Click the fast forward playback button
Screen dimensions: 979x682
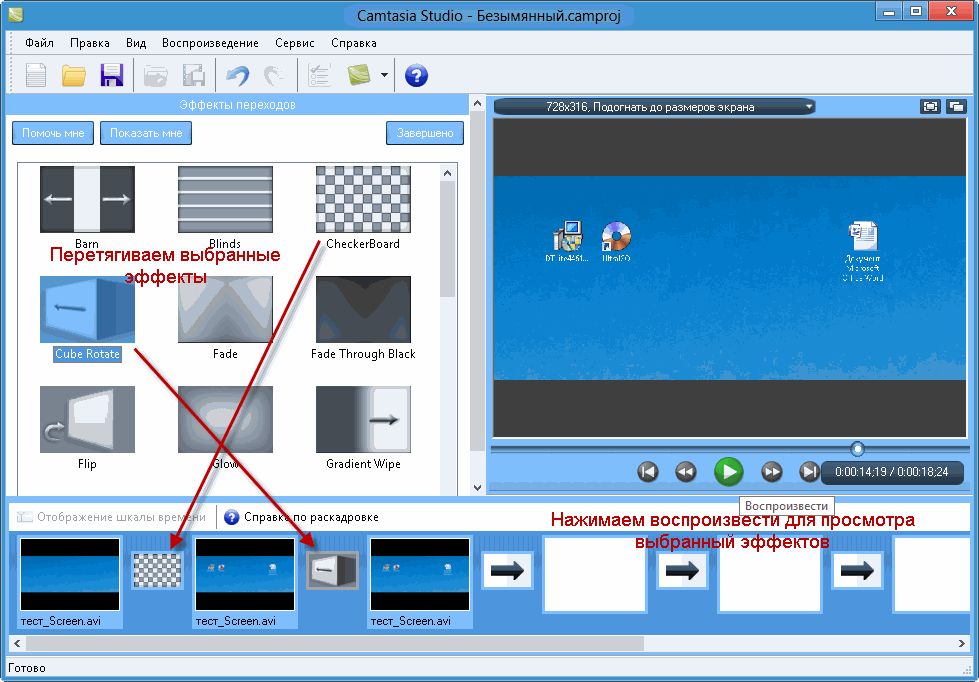[x=772, y=472]
